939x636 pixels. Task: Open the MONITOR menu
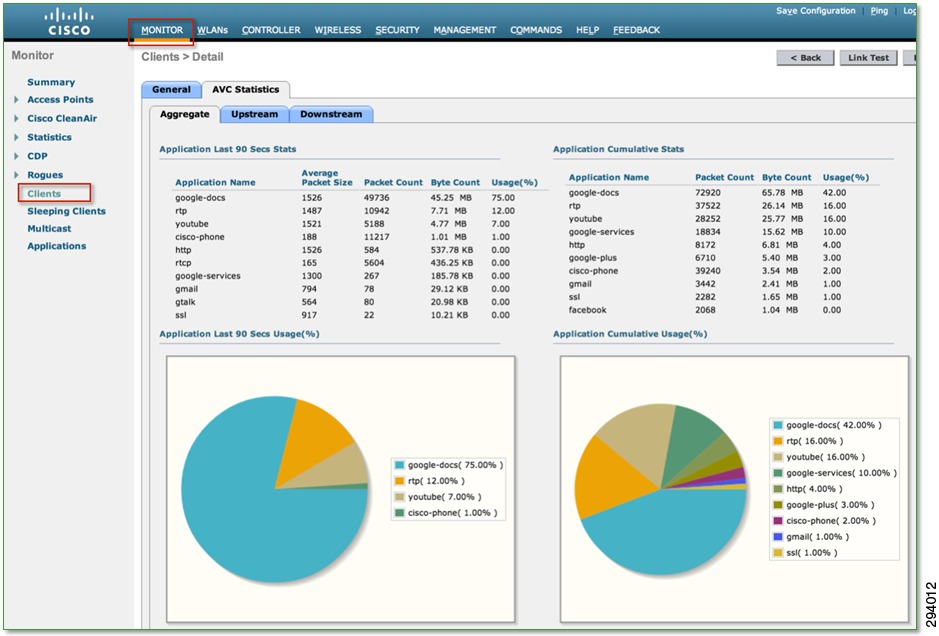click(x=162, y=30)
